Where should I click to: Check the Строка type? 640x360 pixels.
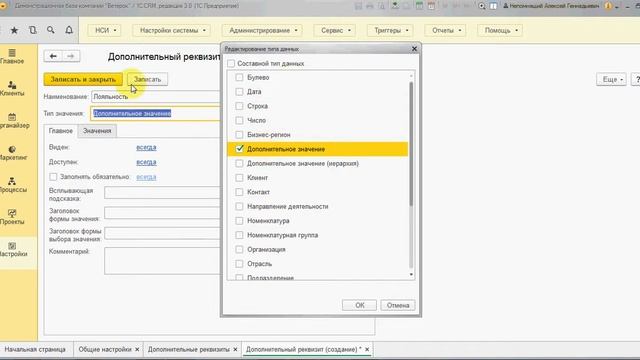[x=239, y=106]
